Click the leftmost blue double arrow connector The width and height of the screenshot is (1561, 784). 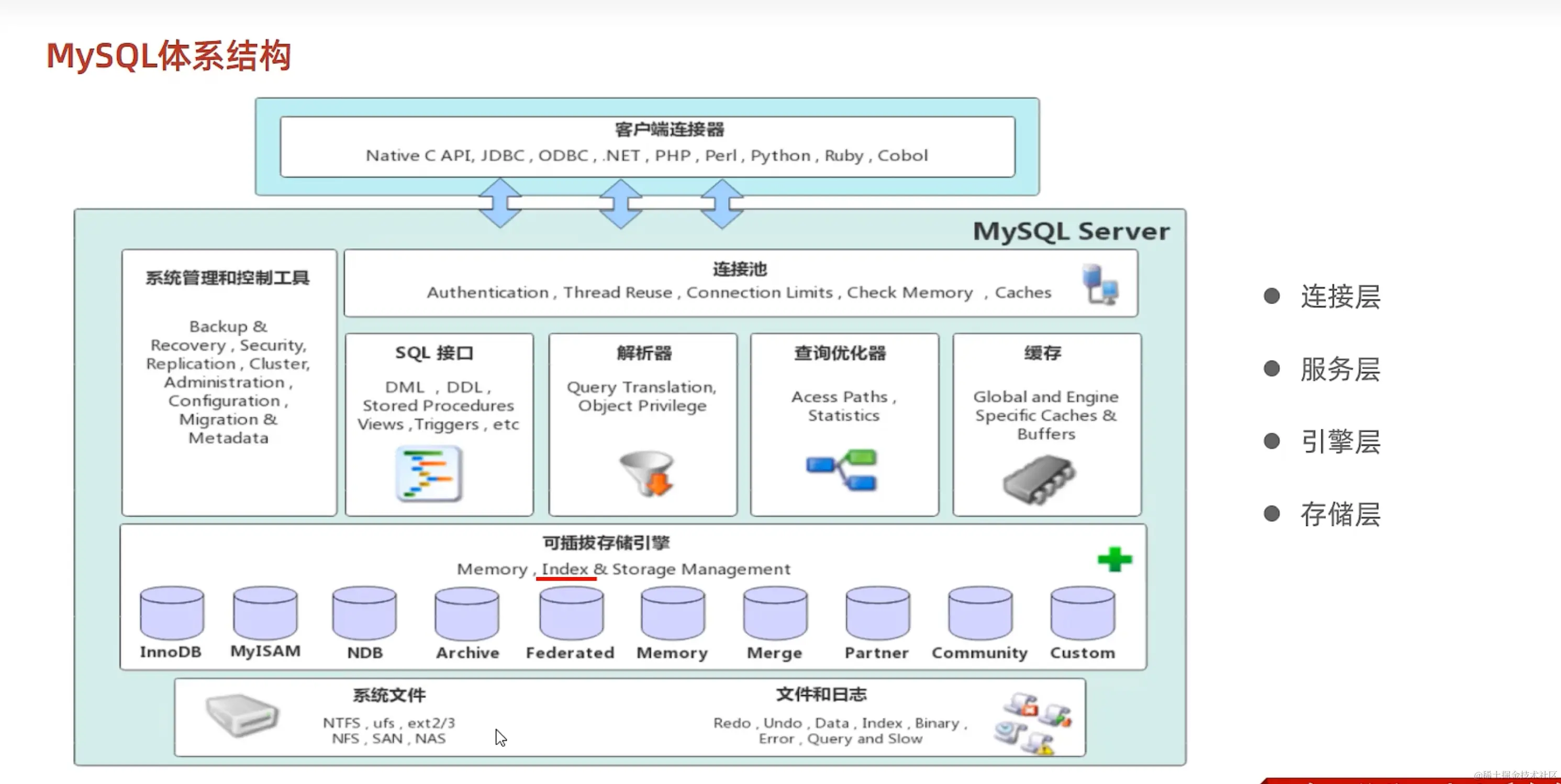tap(499, 203)
